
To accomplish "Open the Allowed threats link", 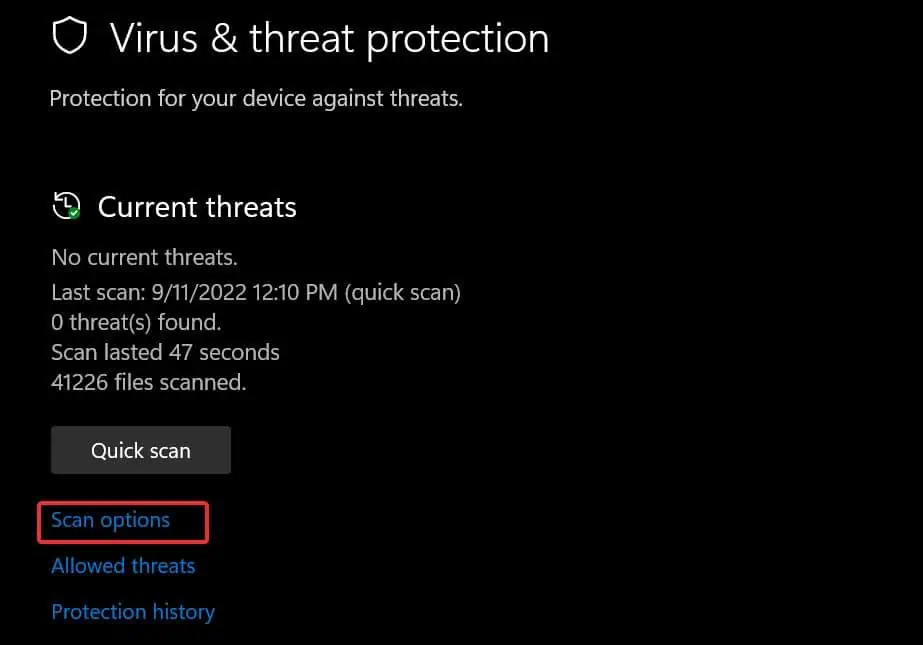I will tap(123, 566).
